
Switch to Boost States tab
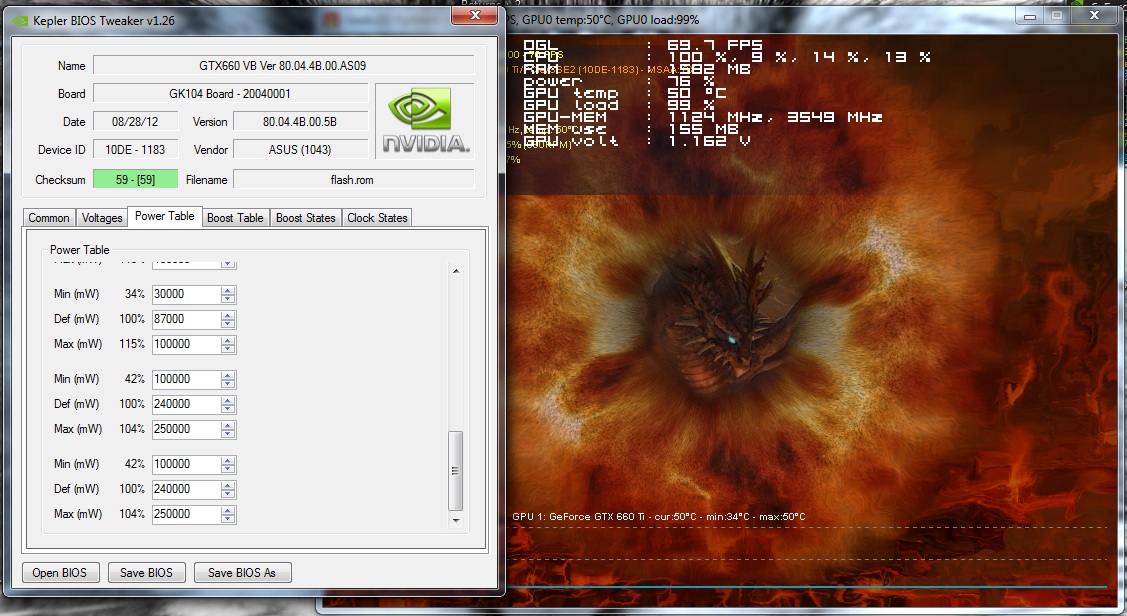coord(305,218)
